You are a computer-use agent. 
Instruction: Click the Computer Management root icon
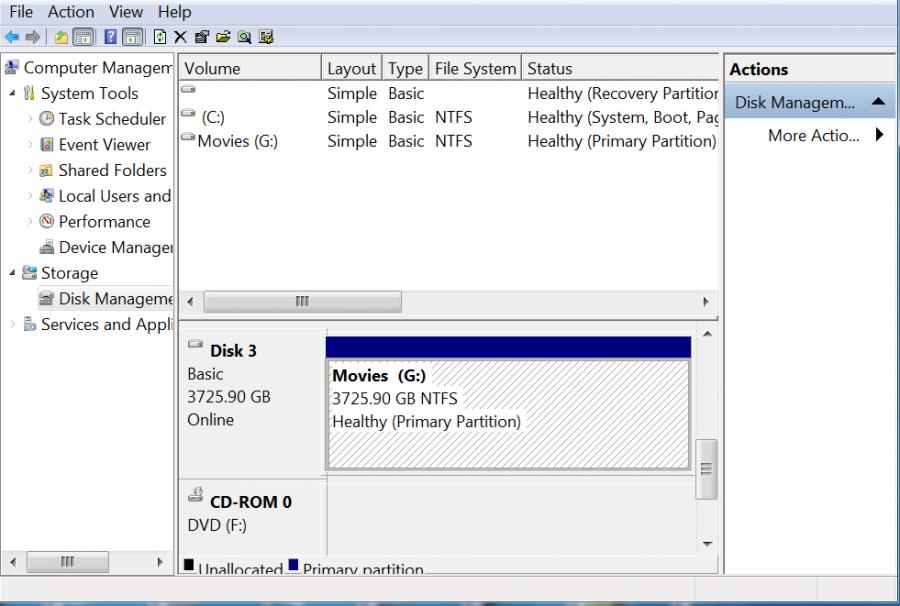point(11,67)
